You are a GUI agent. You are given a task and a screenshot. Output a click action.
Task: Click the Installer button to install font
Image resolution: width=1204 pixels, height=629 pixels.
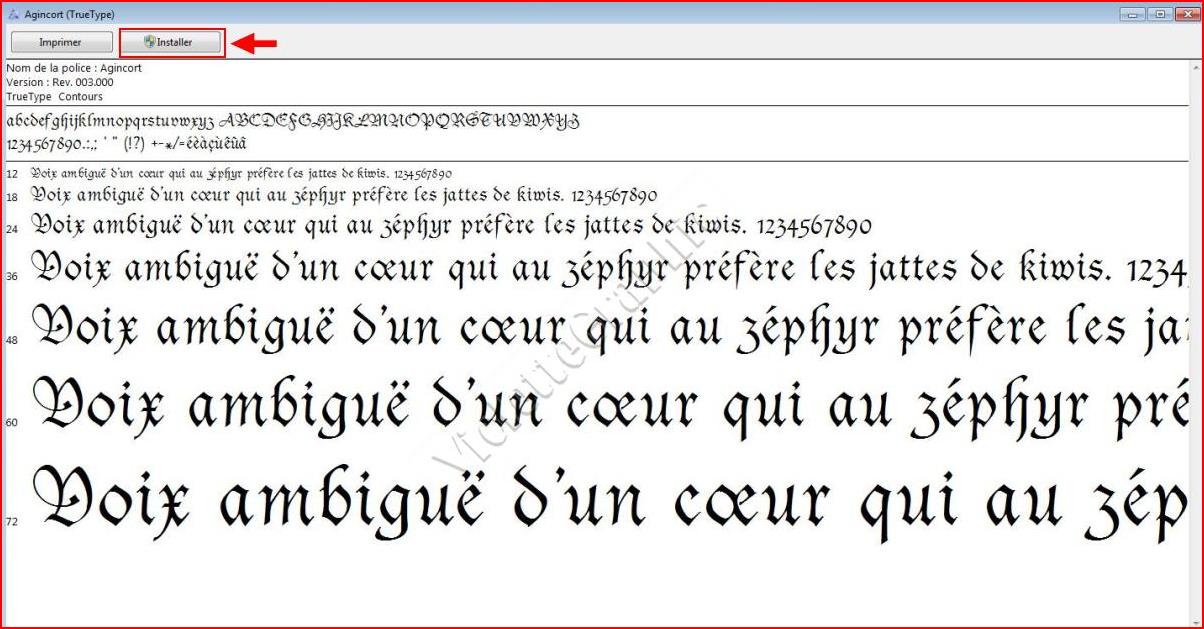[x=172, y=42]
